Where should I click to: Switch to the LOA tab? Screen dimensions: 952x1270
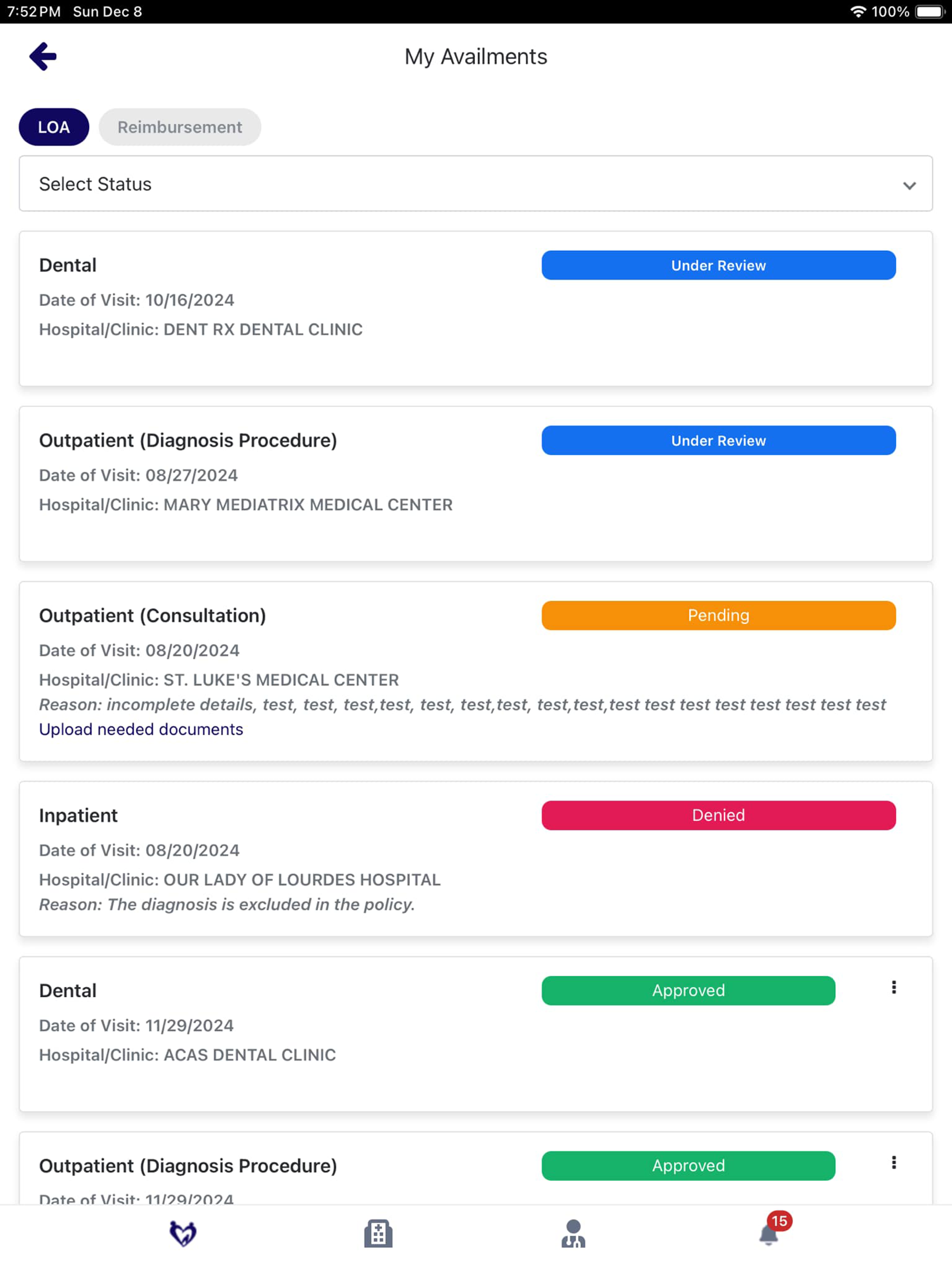(x=54, y=127)
